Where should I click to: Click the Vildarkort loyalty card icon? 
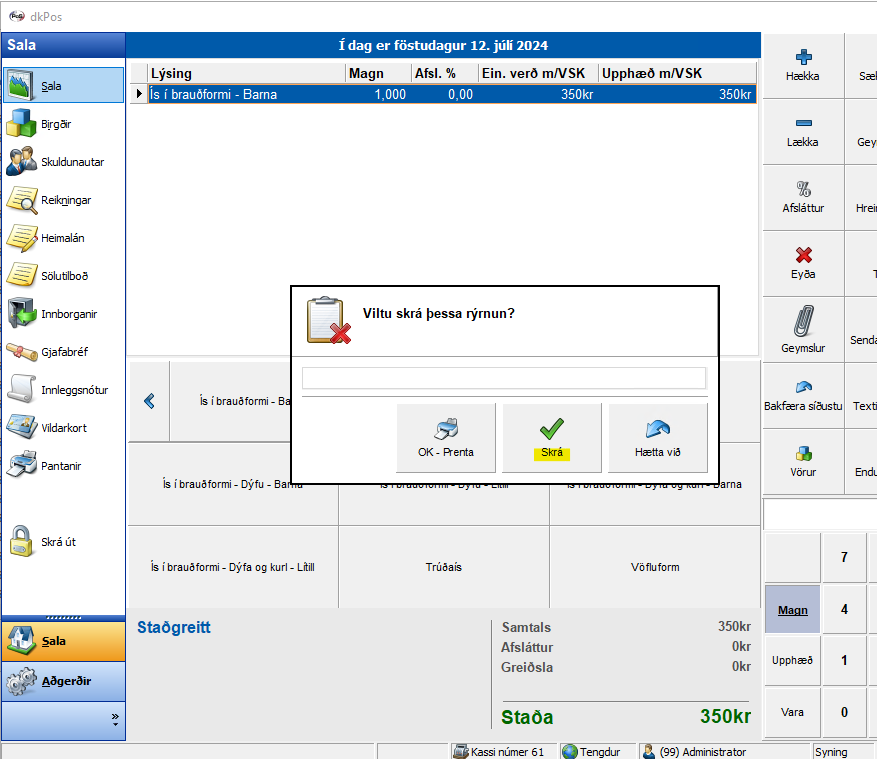coord(21,428)
